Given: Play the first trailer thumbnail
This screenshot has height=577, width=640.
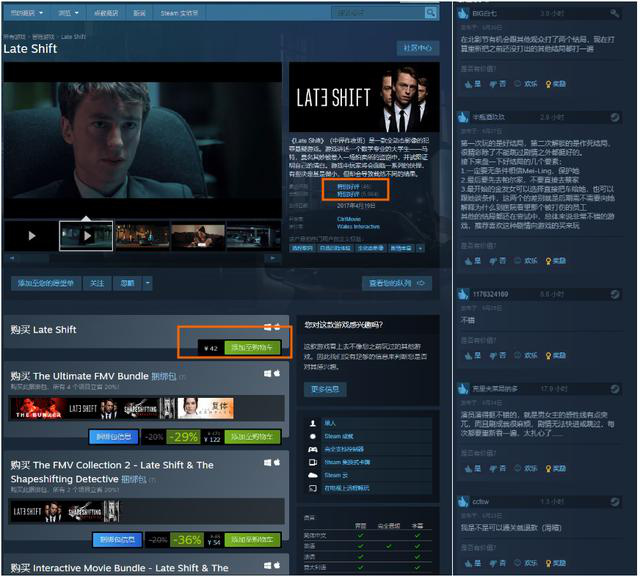Looking at the screenshot, I should (31, 235).
